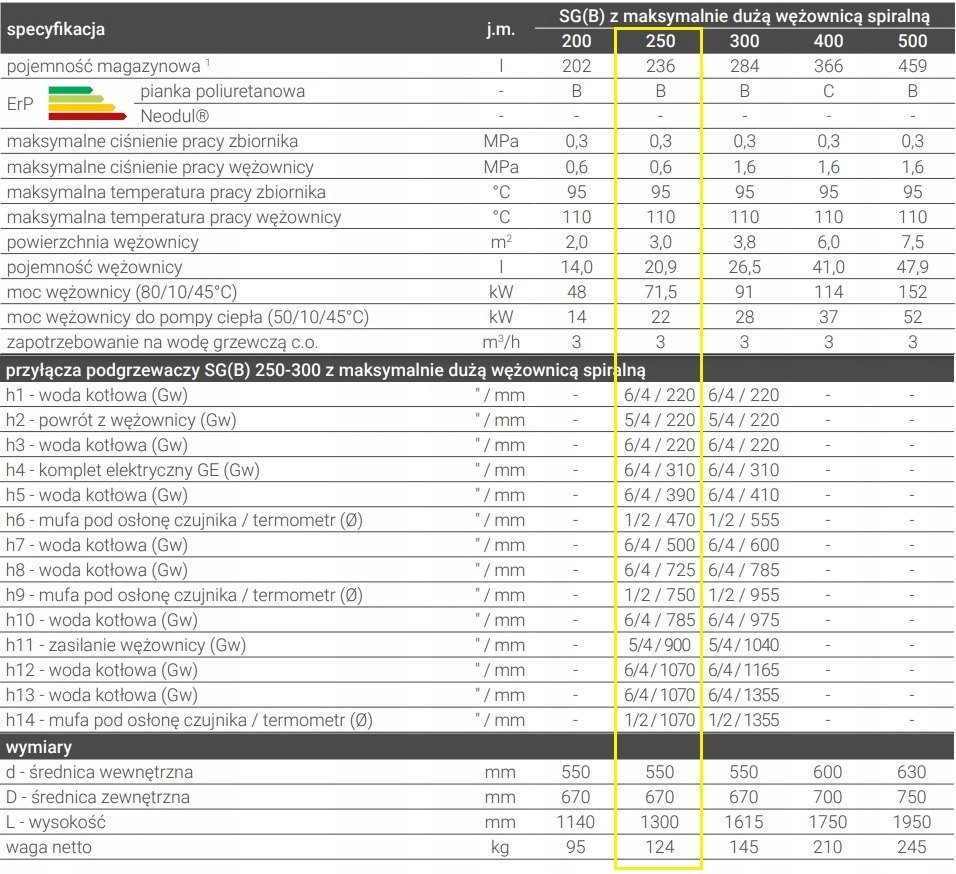Click the h4 'komplet elektryczny GE' row label
This screenshot has height=874, width=956.
133,470
